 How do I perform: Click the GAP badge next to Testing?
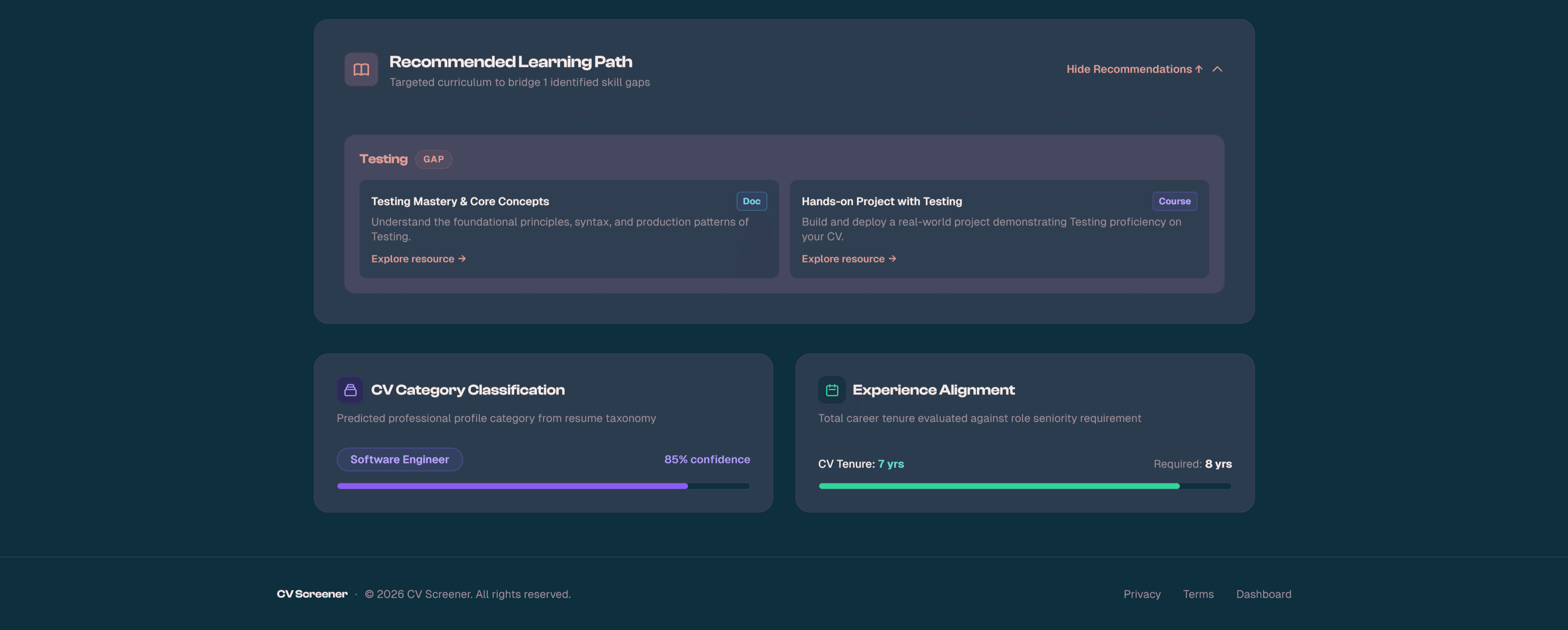(x=433, y=159)
